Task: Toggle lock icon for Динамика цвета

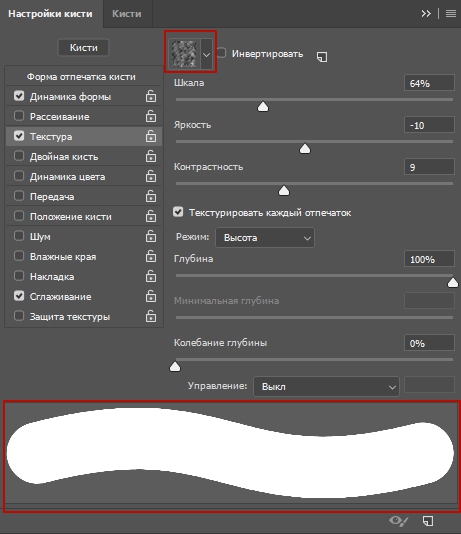Action: click(151, 176)
